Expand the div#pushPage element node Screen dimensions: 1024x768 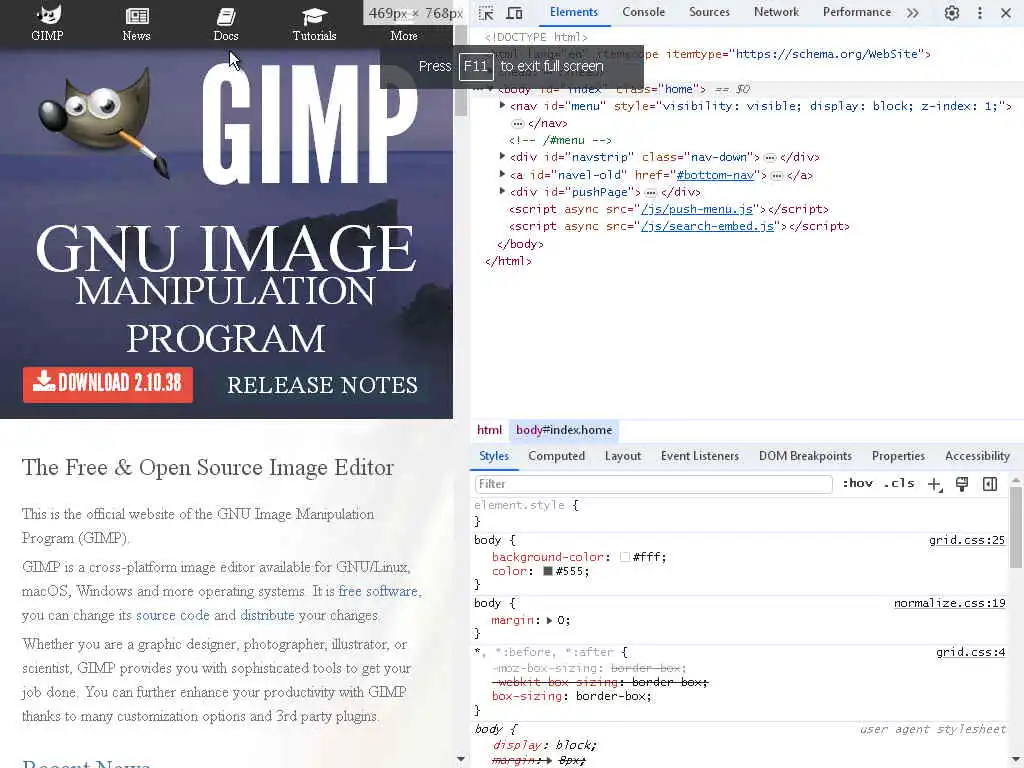pos(502,191)
